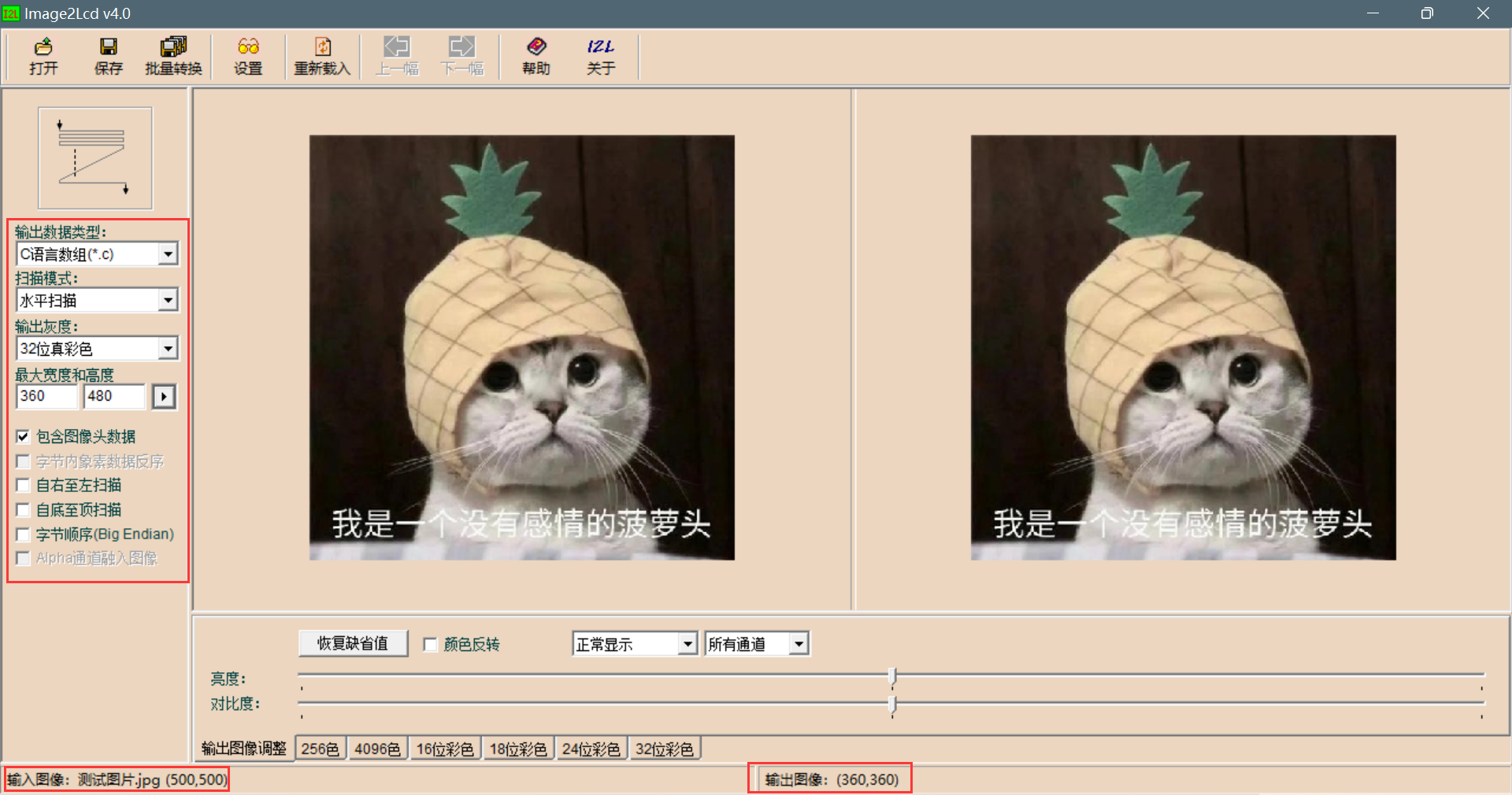Uncheck 包含图像头数据 checkbox
Screen dimensions: 1512x795
tap(23, 437)
